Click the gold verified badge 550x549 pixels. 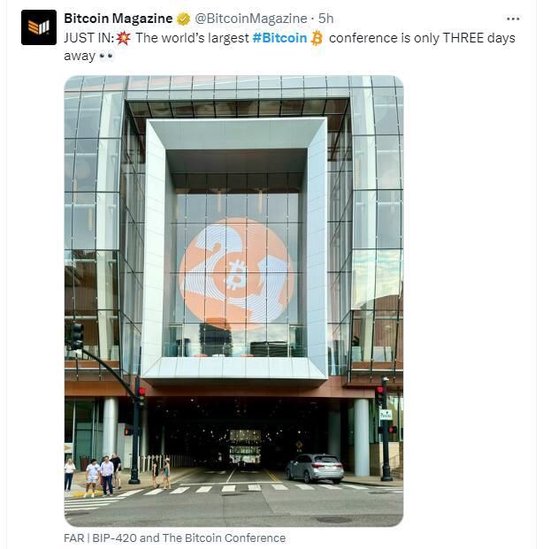pos(183,19)
